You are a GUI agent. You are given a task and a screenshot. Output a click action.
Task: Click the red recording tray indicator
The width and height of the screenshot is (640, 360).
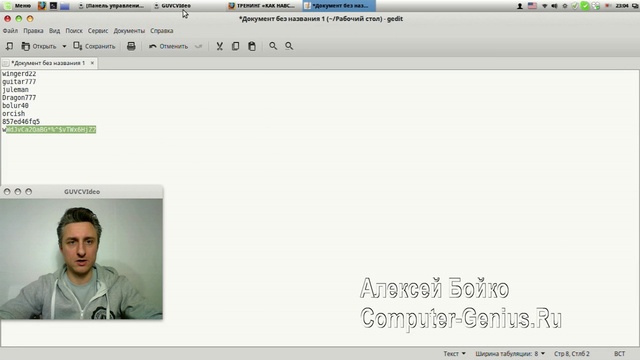tap(608, 6)
